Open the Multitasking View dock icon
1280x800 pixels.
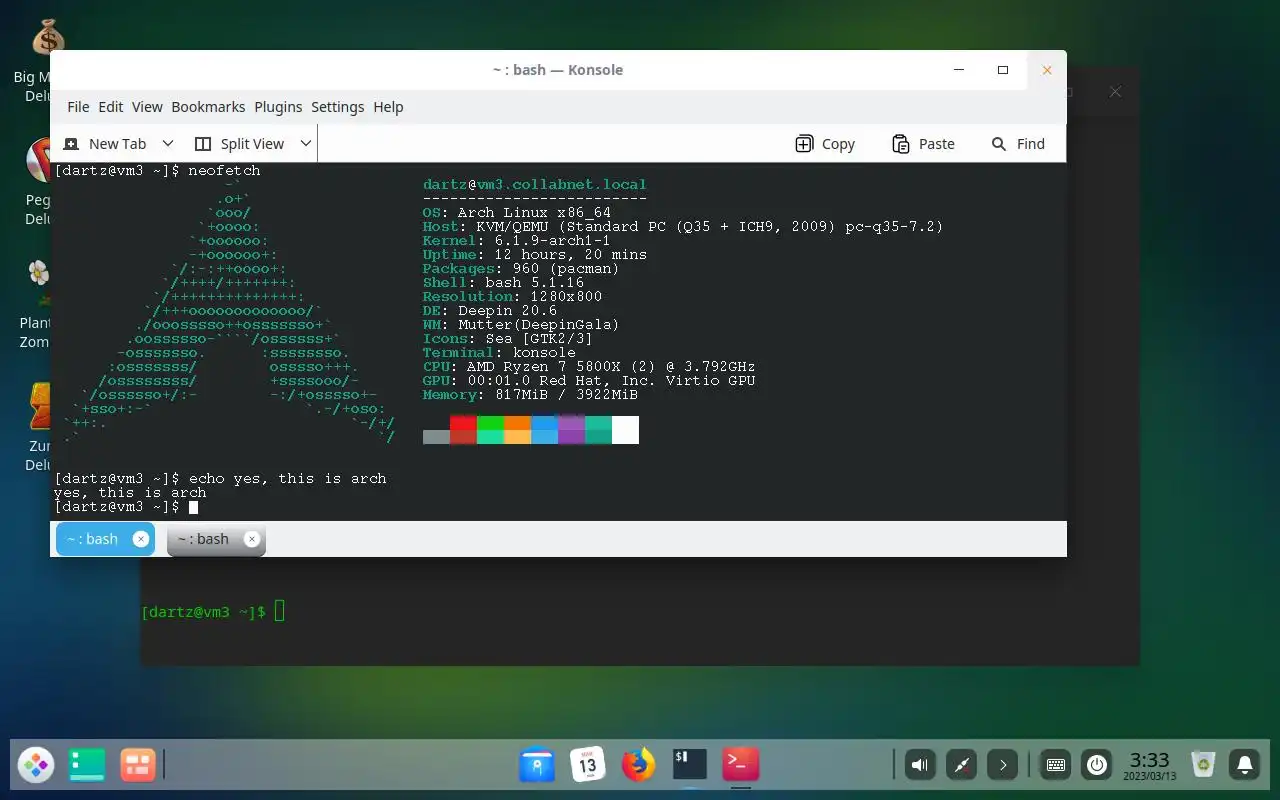[x=137, y=766]
